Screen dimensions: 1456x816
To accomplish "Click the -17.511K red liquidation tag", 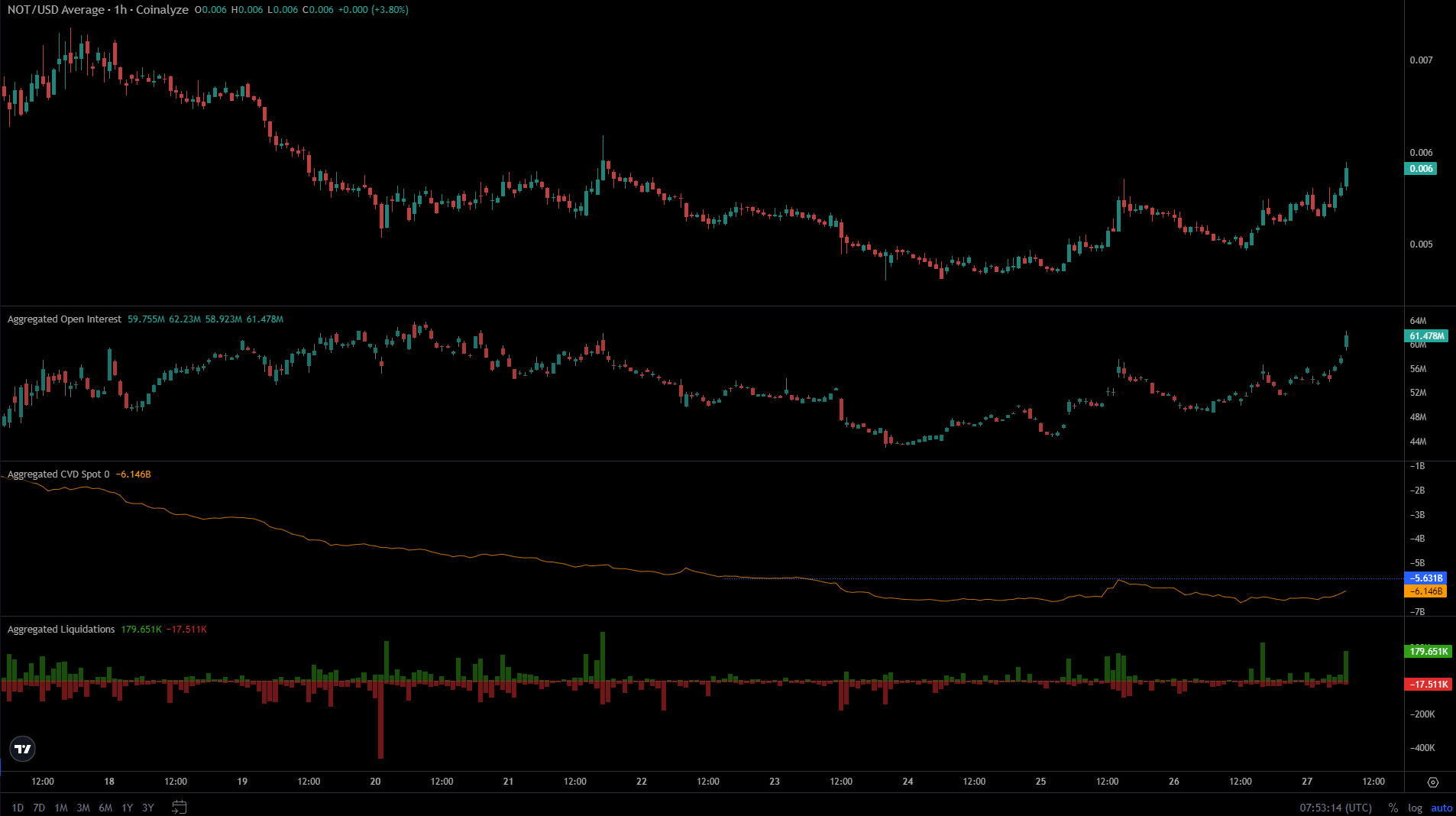I will (x=1428, y=685).
